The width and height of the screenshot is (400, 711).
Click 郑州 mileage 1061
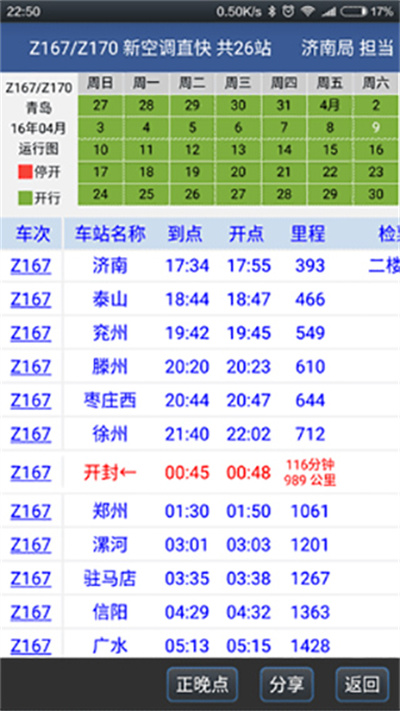pos(310,511)
